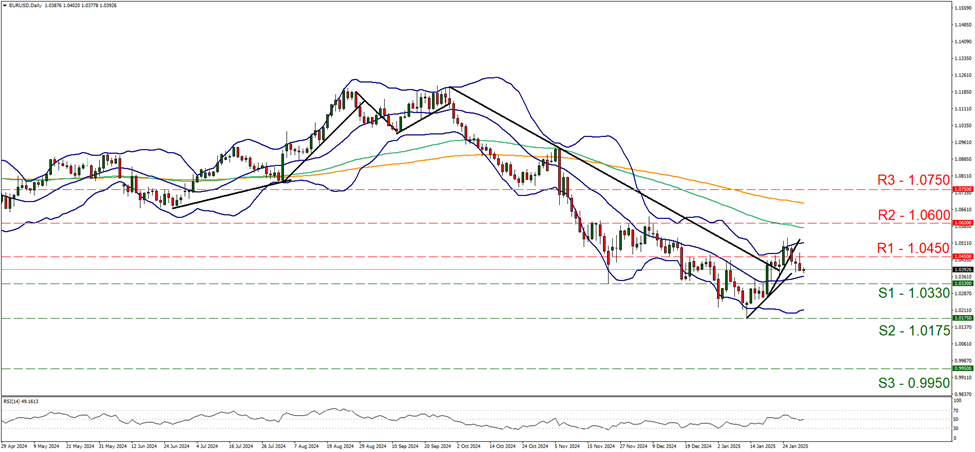
Task: Click the 2 Oct 2024 date label
Action: [x=469, y=446]
